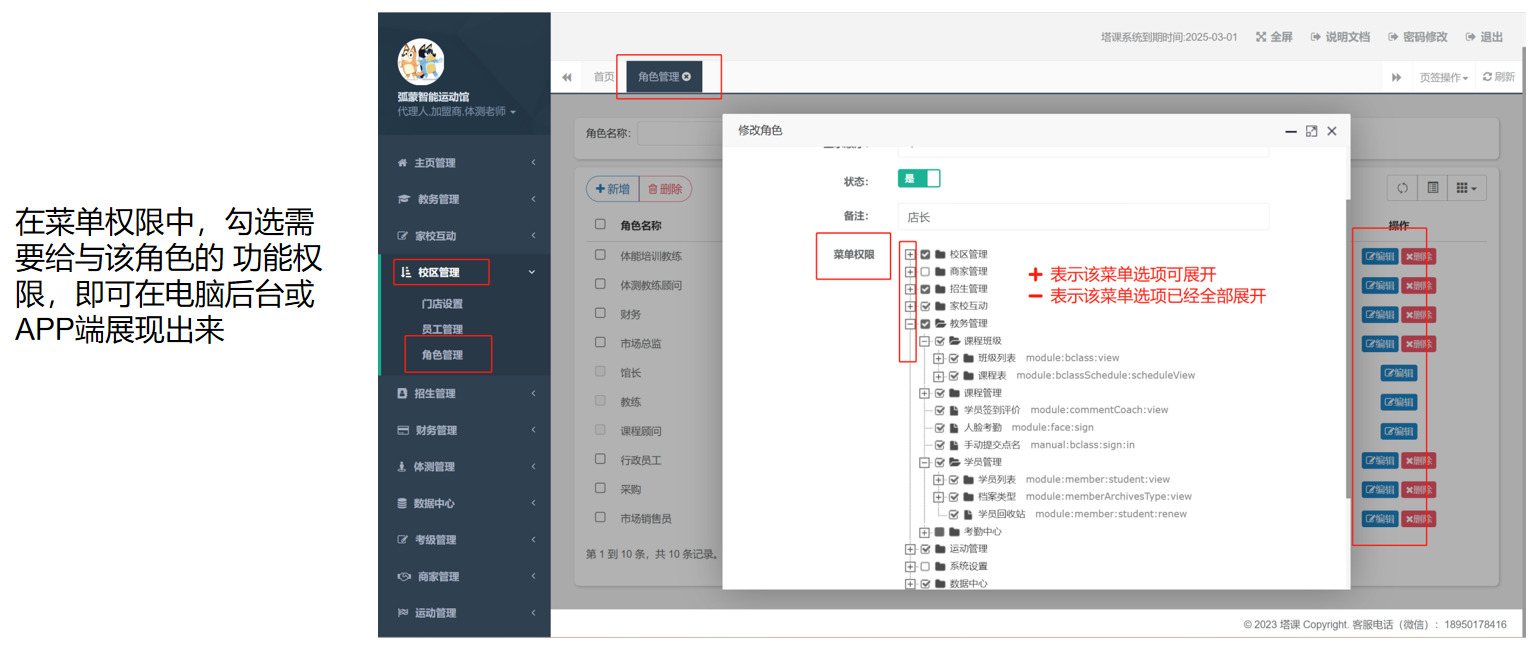Click the 备注 input field
The height and width of the screenshot is (653, 1531).
pyautogui.click(x=1083, y=217)
